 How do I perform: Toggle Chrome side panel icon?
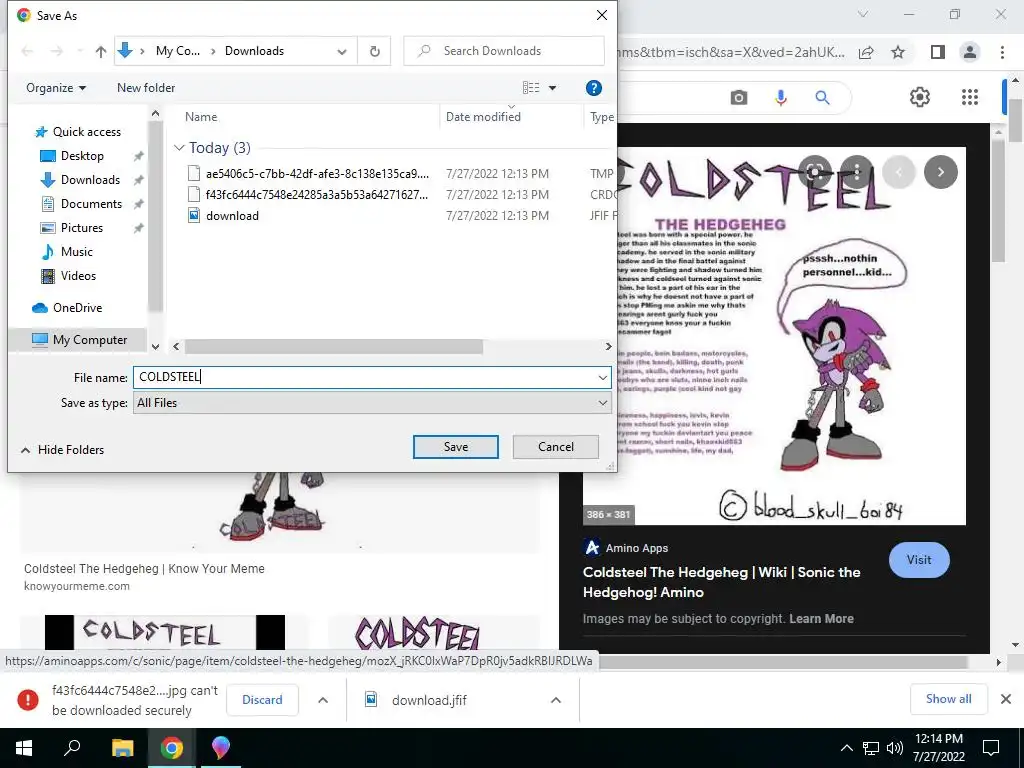(938, 52)
